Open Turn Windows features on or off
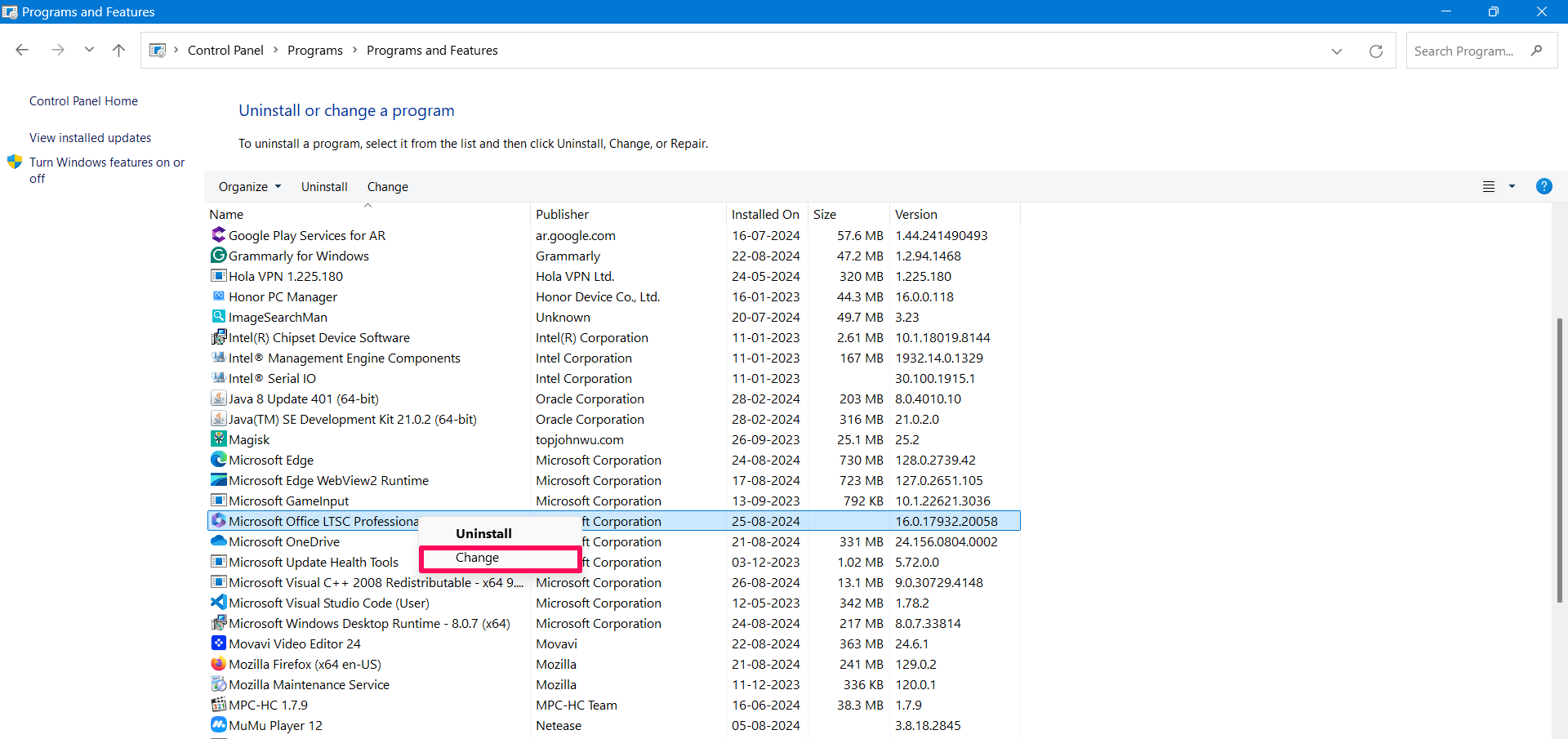 (107, 170)
